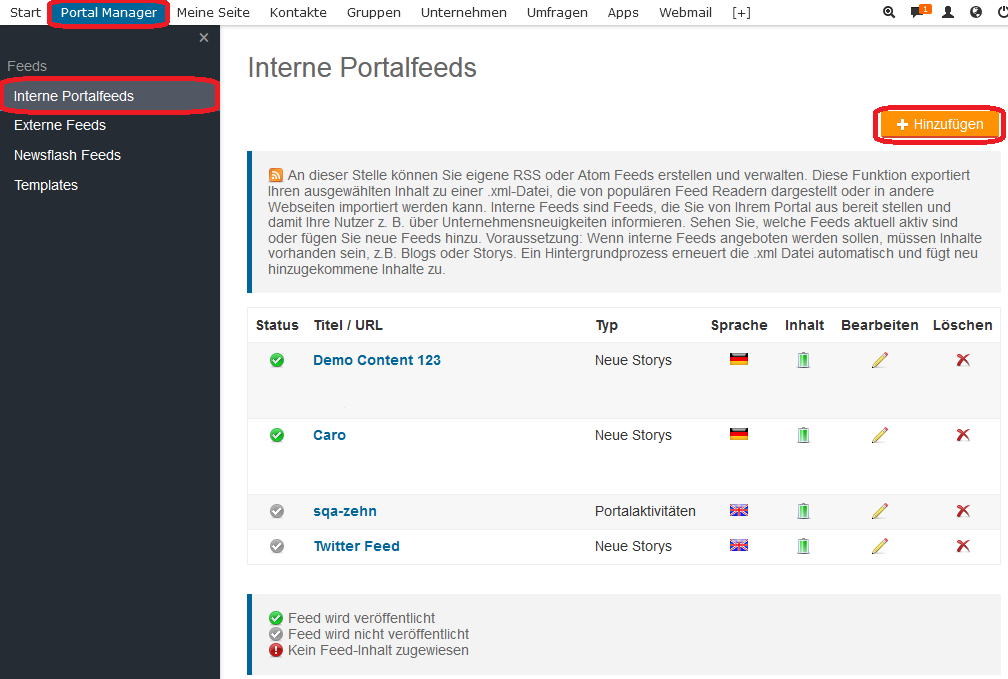Click German flag in Demo Content 123 row

[739, 359]
